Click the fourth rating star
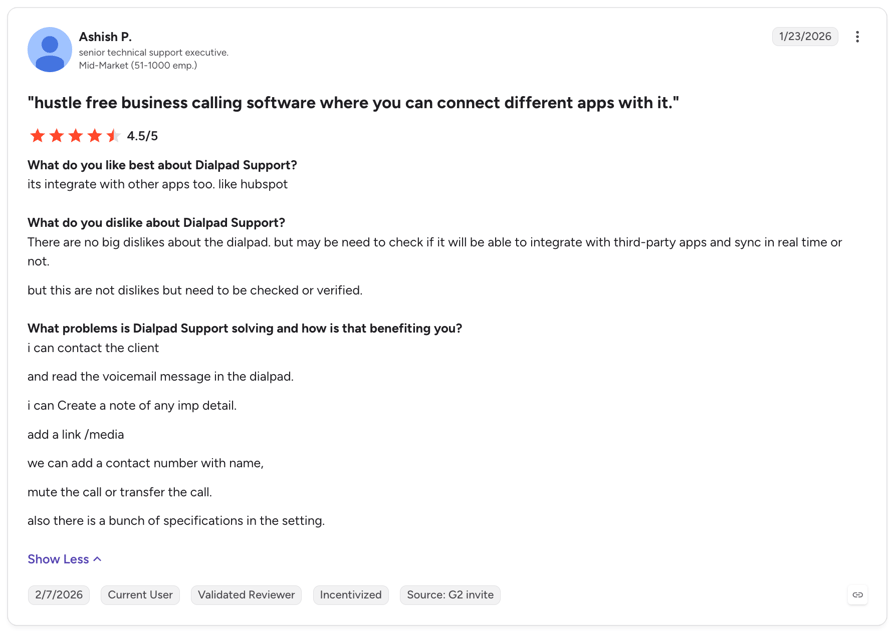894x631 pixels. click(94, 136)
